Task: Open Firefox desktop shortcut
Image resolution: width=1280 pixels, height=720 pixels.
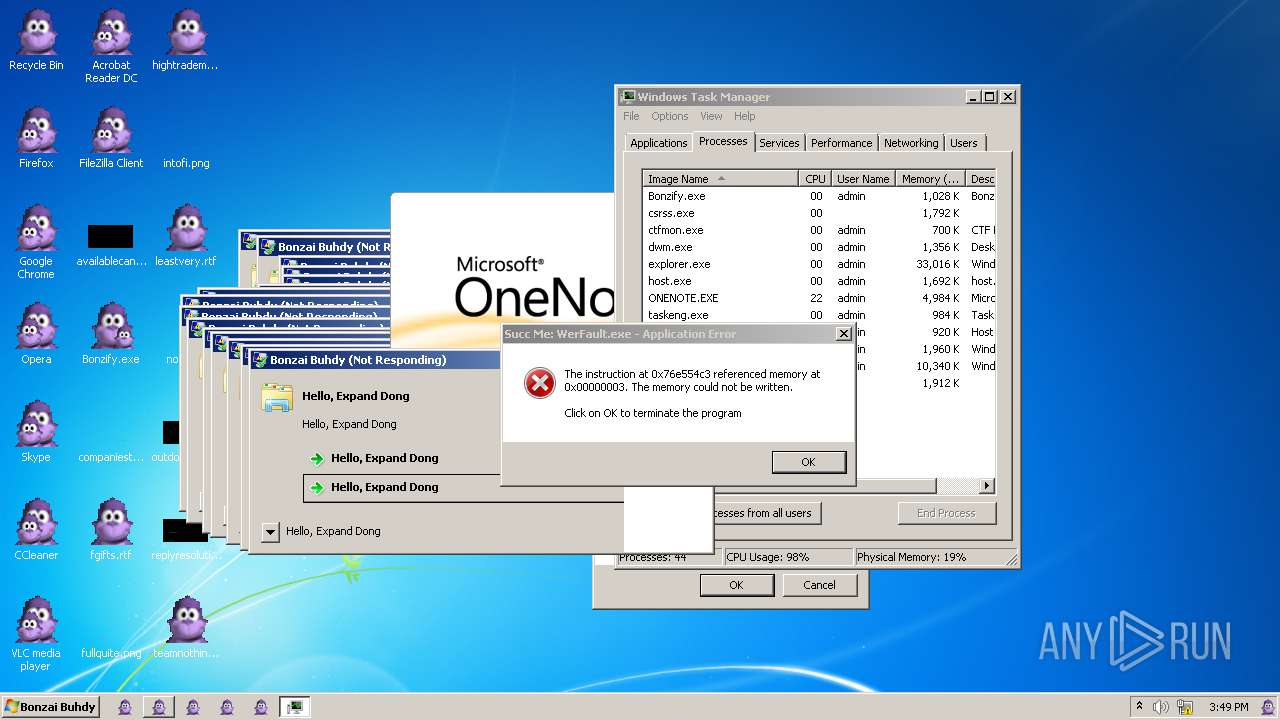Action: coord(36,138)
